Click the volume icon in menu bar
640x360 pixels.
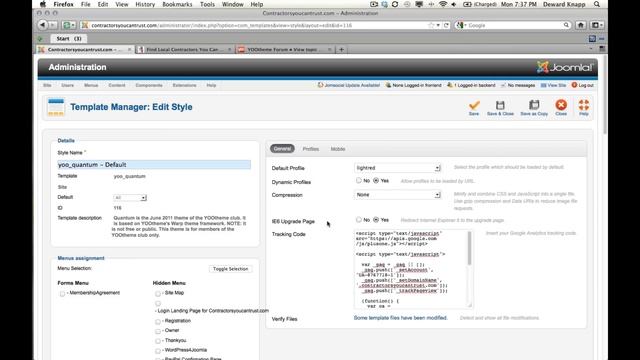[x=454, y=4]
